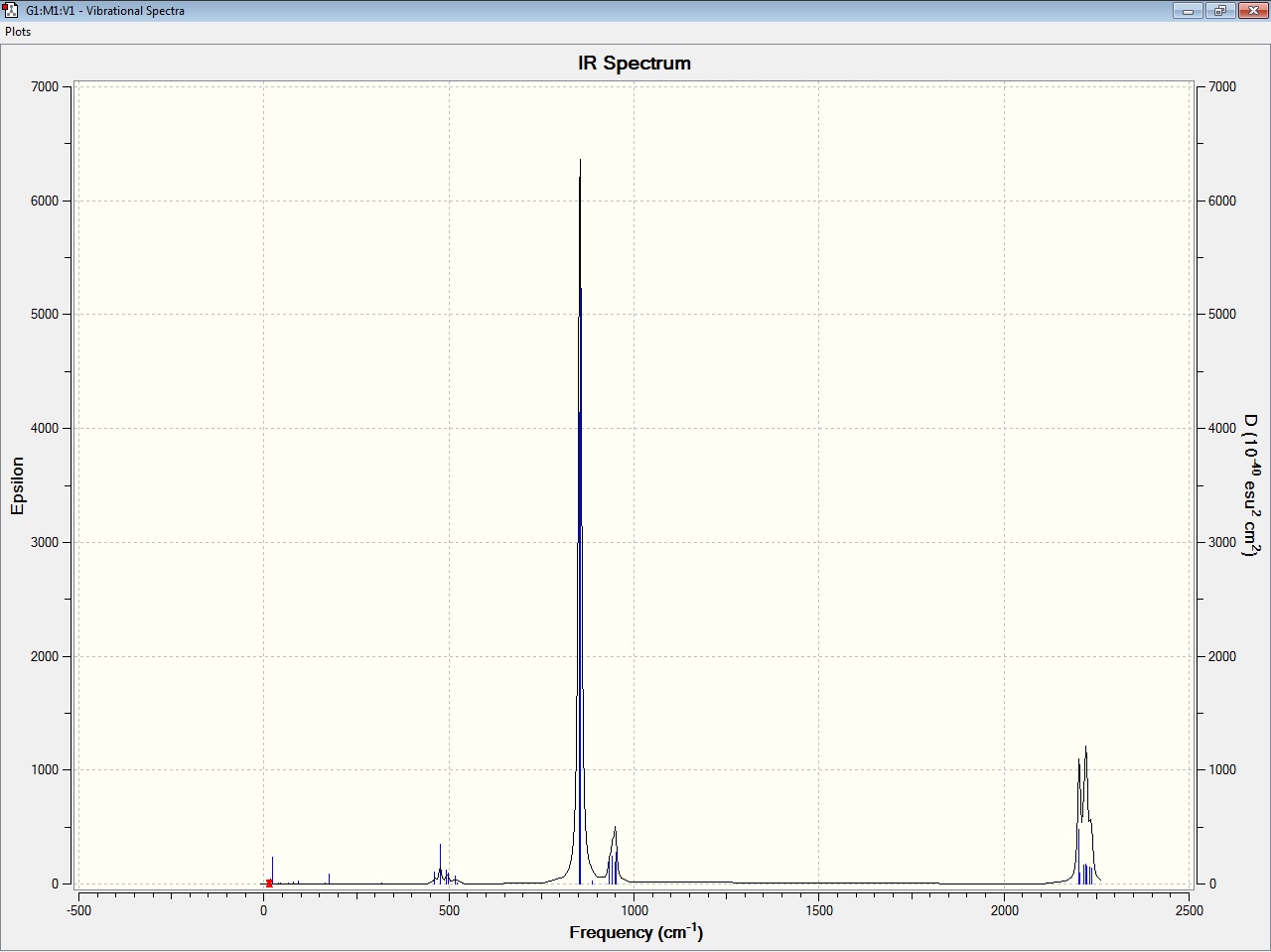Click the 5000 tick on the Epsilon axis
This screenshot has height=952, width=1271.
[46, 315]
